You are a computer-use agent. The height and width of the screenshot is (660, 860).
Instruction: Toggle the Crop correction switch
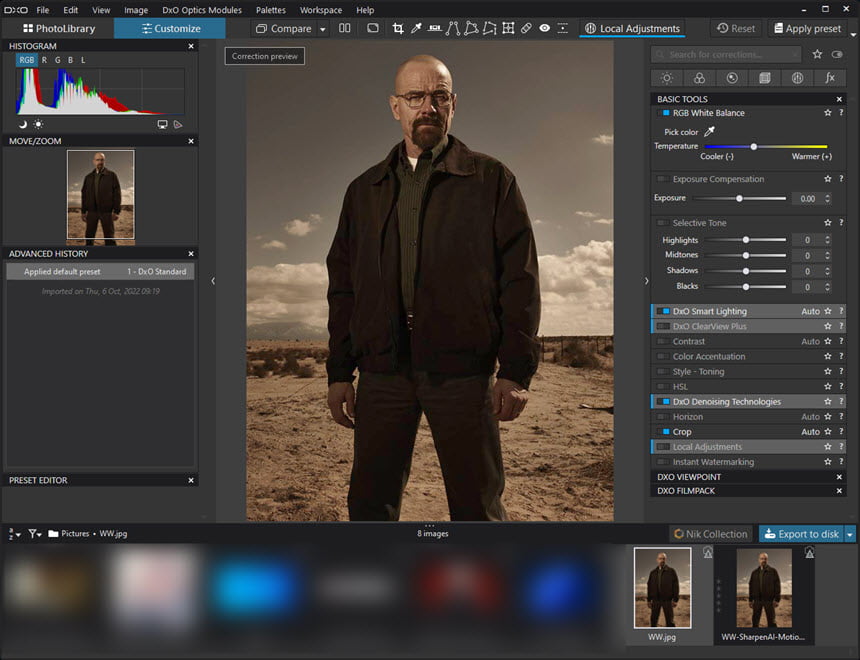tap(663, 432)
